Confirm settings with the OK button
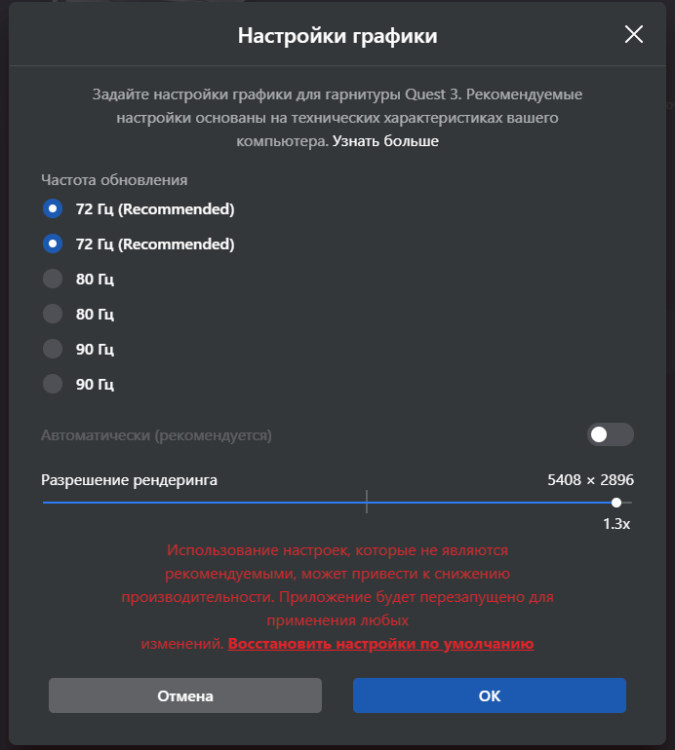Viewport: 675px width, 750px height. 489,695
